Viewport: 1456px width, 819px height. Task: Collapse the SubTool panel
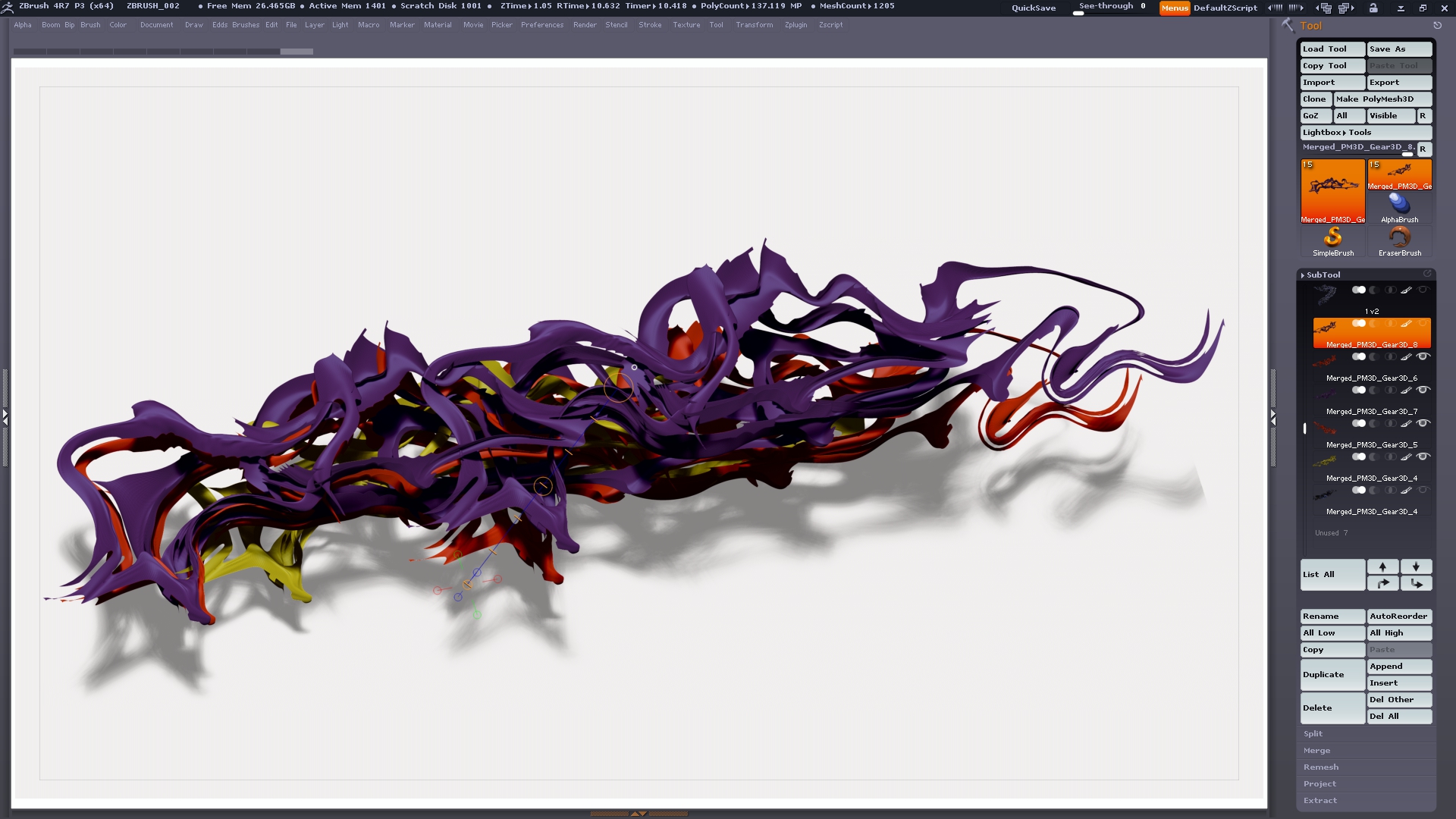pyautogui.click(x=1323, y=275)
